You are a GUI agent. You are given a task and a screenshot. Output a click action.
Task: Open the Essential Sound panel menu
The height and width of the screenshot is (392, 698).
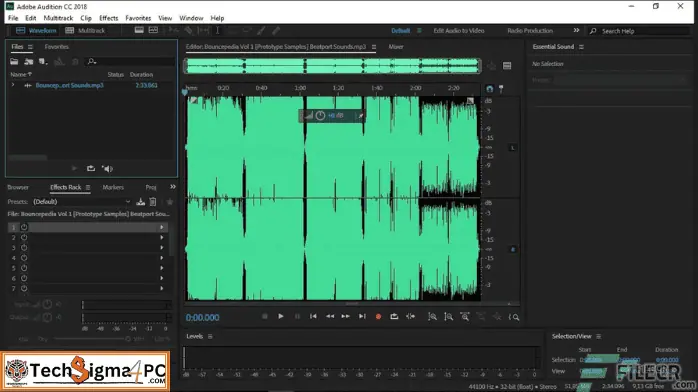(x=581, y=47)
